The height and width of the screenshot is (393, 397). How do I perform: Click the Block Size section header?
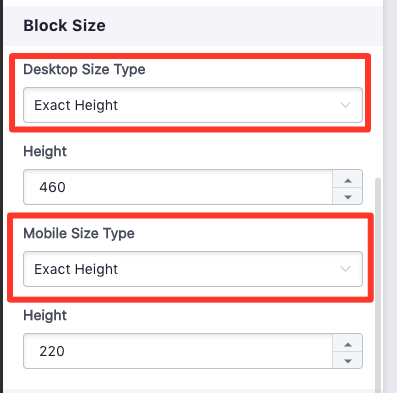click(64, 26)
